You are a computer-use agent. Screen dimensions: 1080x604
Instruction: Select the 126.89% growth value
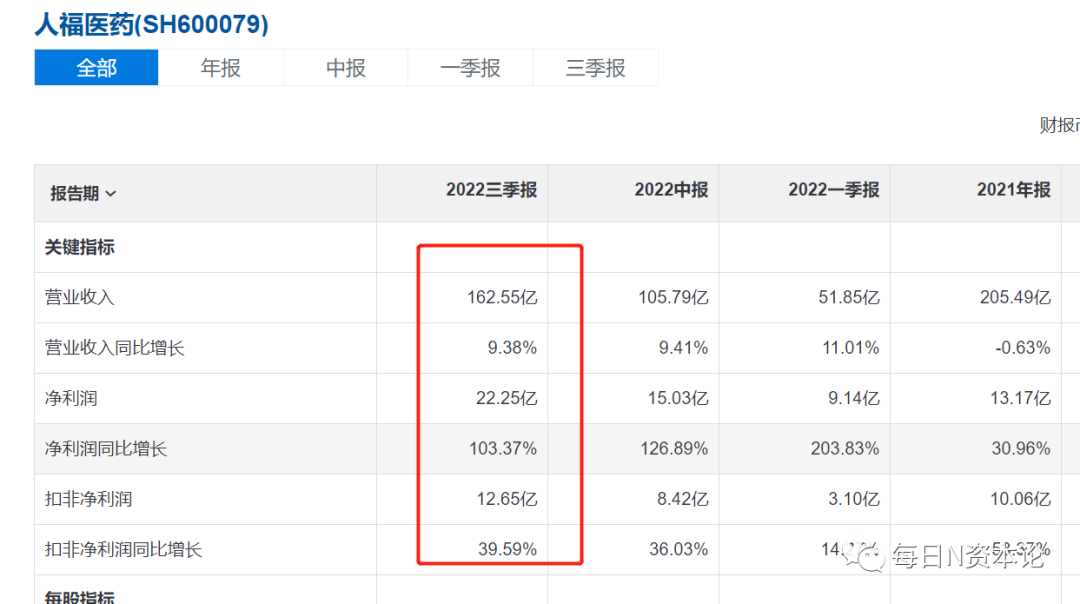[x=674, y=448]
